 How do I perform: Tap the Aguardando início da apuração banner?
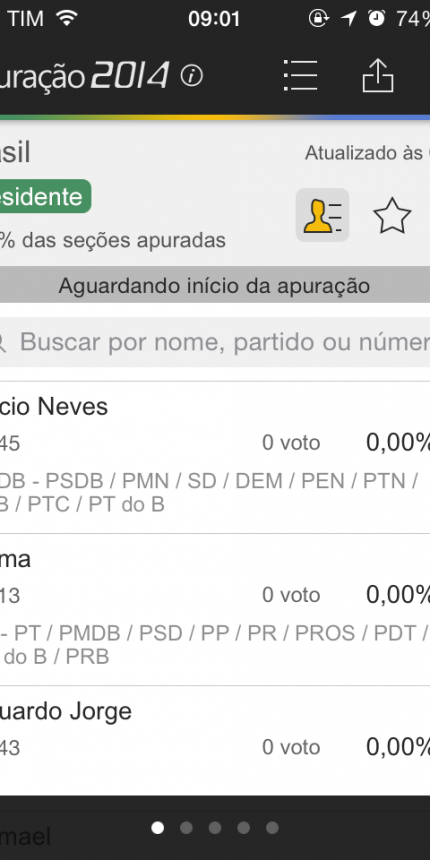tap(215, 285)
